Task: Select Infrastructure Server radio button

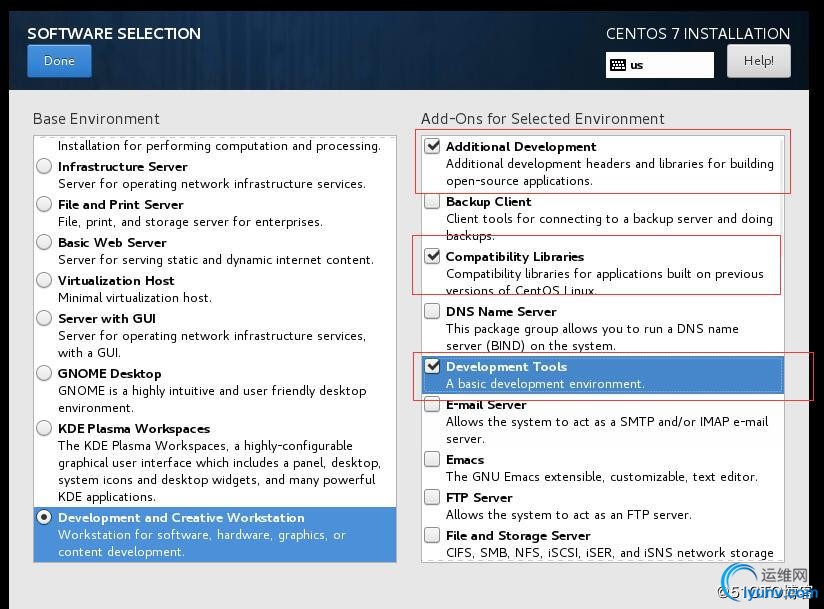Action: 44,167
